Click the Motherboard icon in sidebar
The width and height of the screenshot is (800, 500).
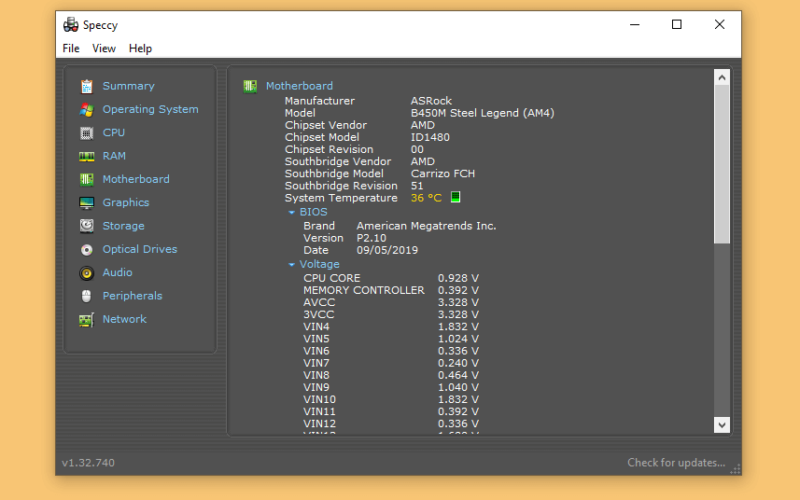point(87,180)
